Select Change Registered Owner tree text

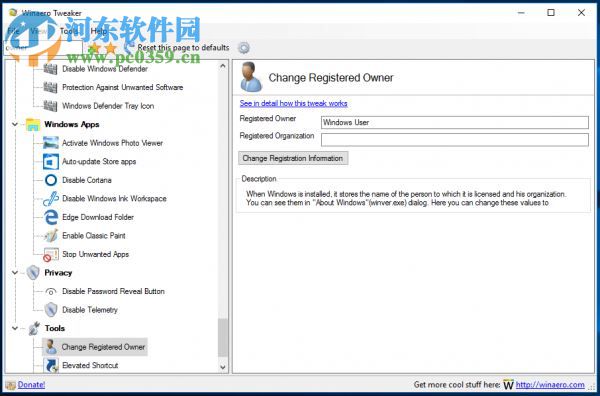click(103, 347)
